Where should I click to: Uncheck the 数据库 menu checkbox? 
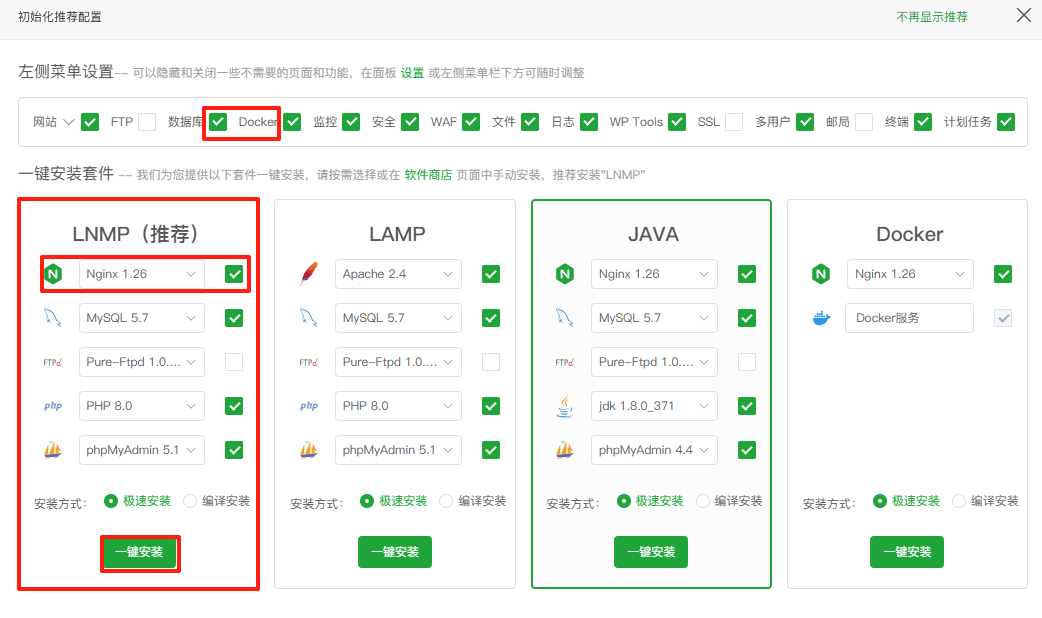pos(218,122)
